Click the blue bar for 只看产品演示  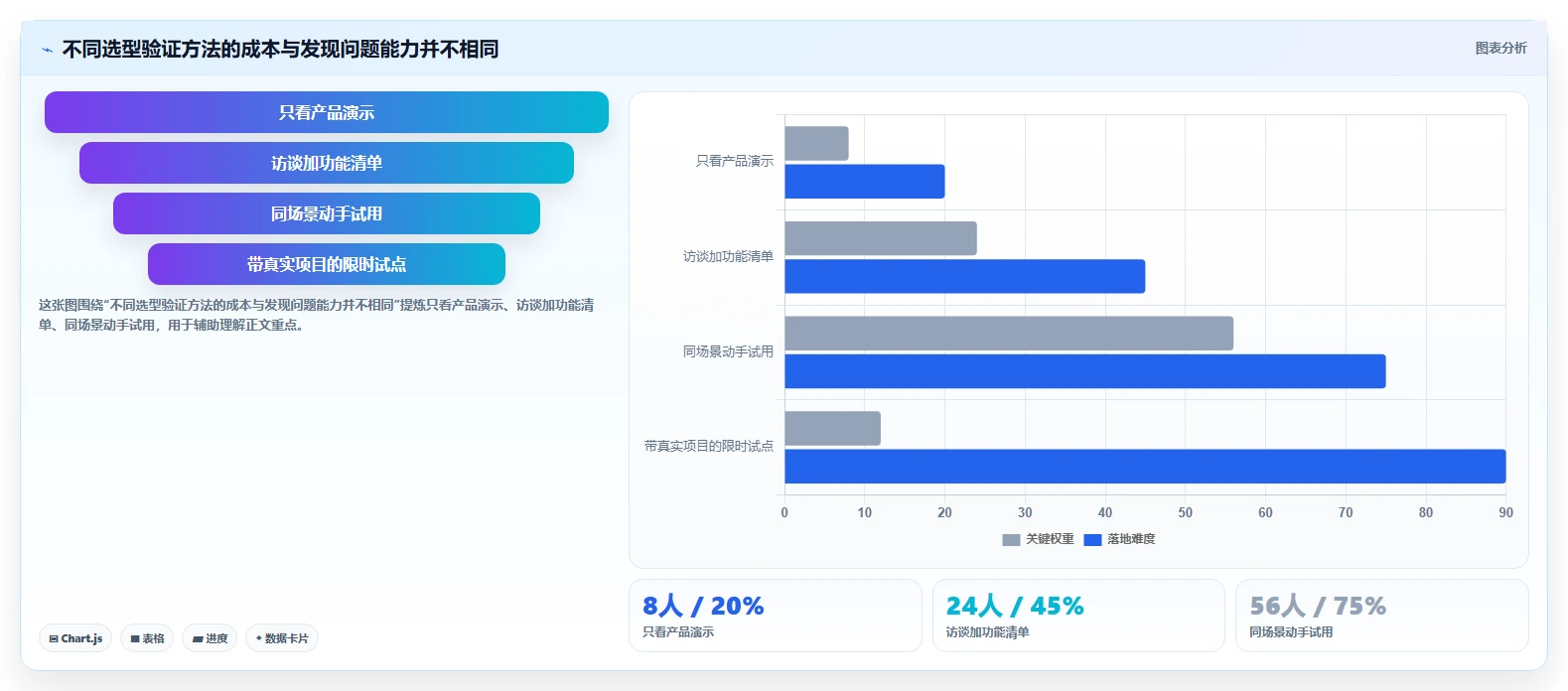864,182
